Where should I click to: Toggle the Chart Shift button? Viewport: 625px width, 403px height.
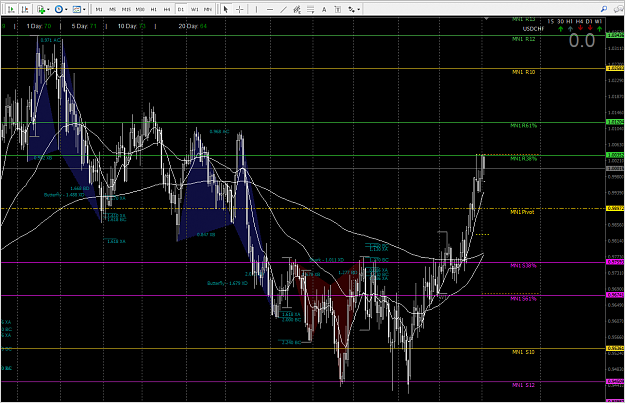[x=25, y=9]
